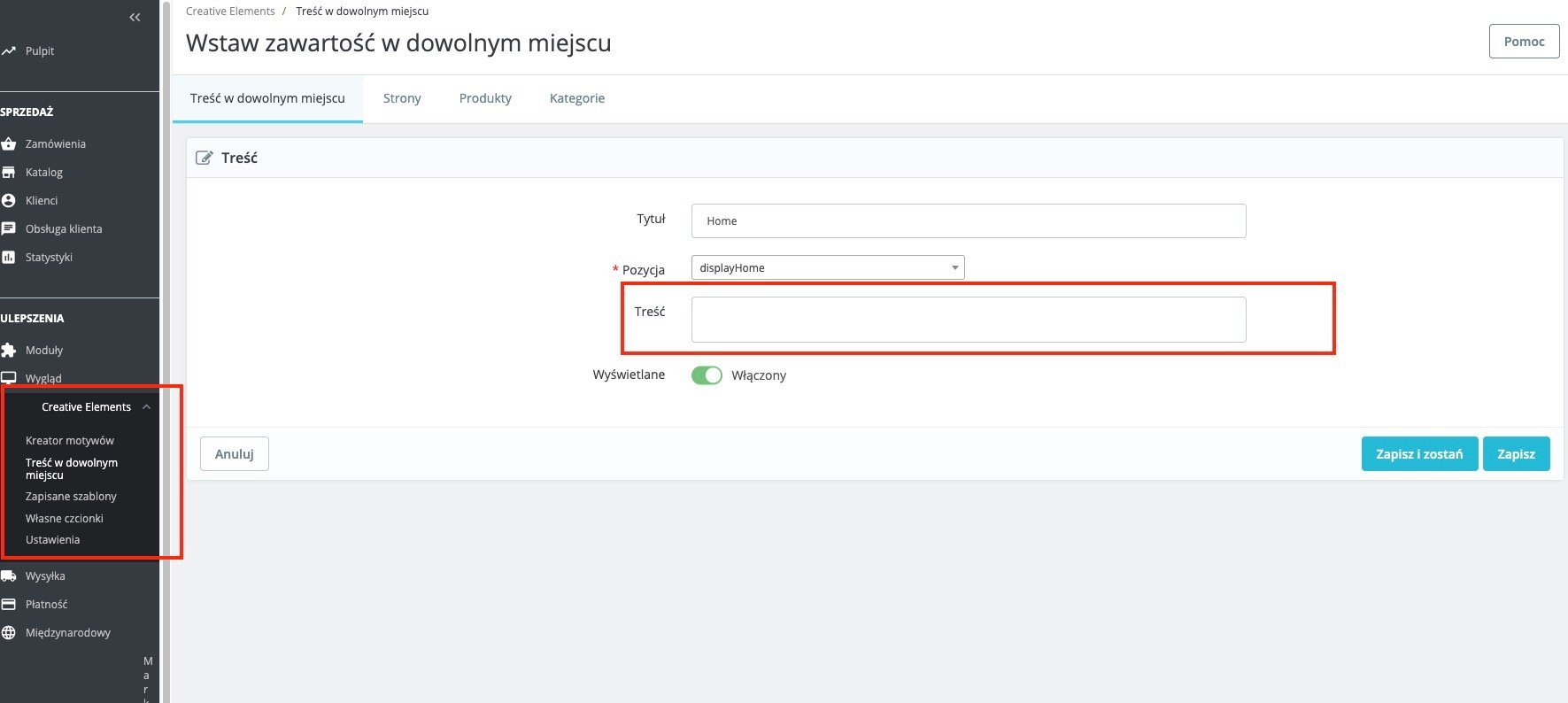Click the Pulpit dashboard trend icon

click(x=9, y=51)
